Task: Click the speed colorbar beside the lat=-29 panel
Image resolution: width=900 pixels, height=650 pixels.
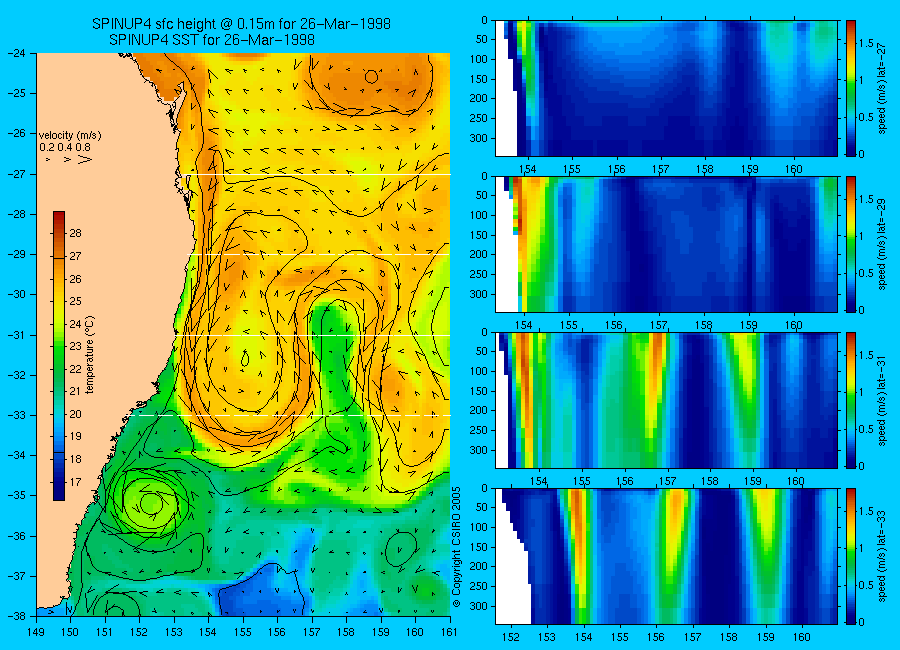Action: [850, 244]
